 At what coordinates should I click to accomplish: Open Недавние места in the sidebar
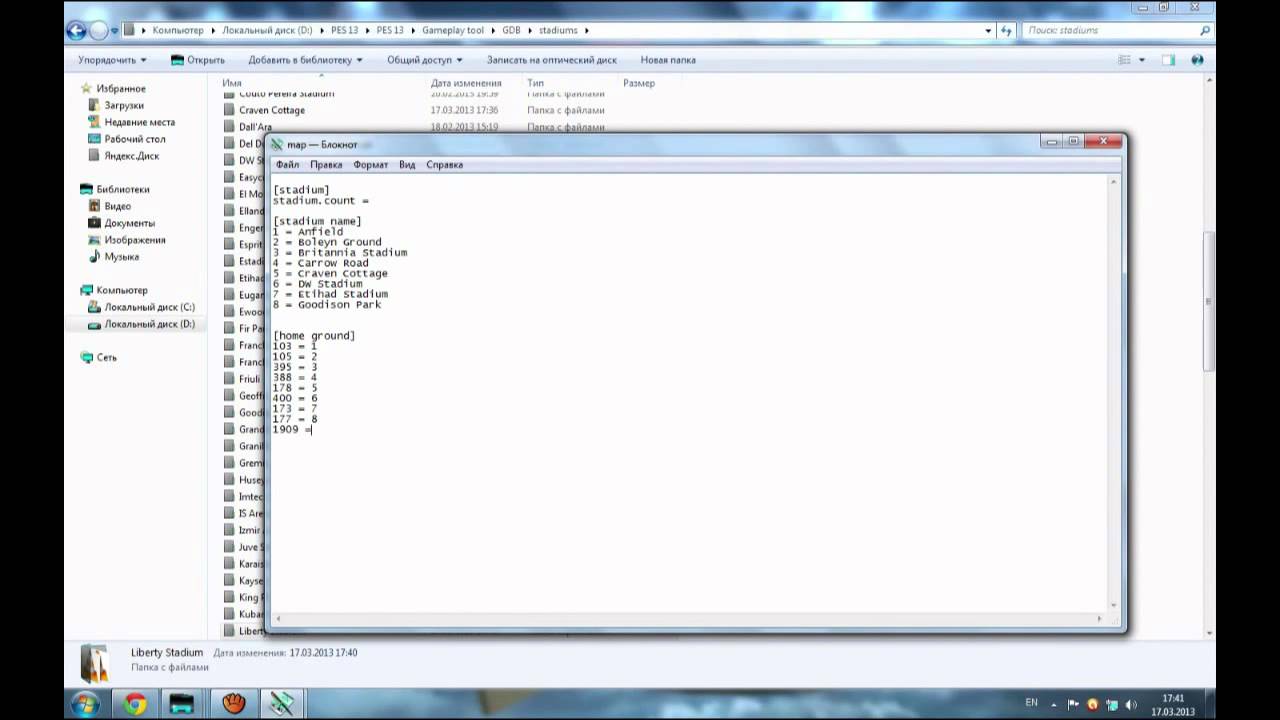(139, 122)
